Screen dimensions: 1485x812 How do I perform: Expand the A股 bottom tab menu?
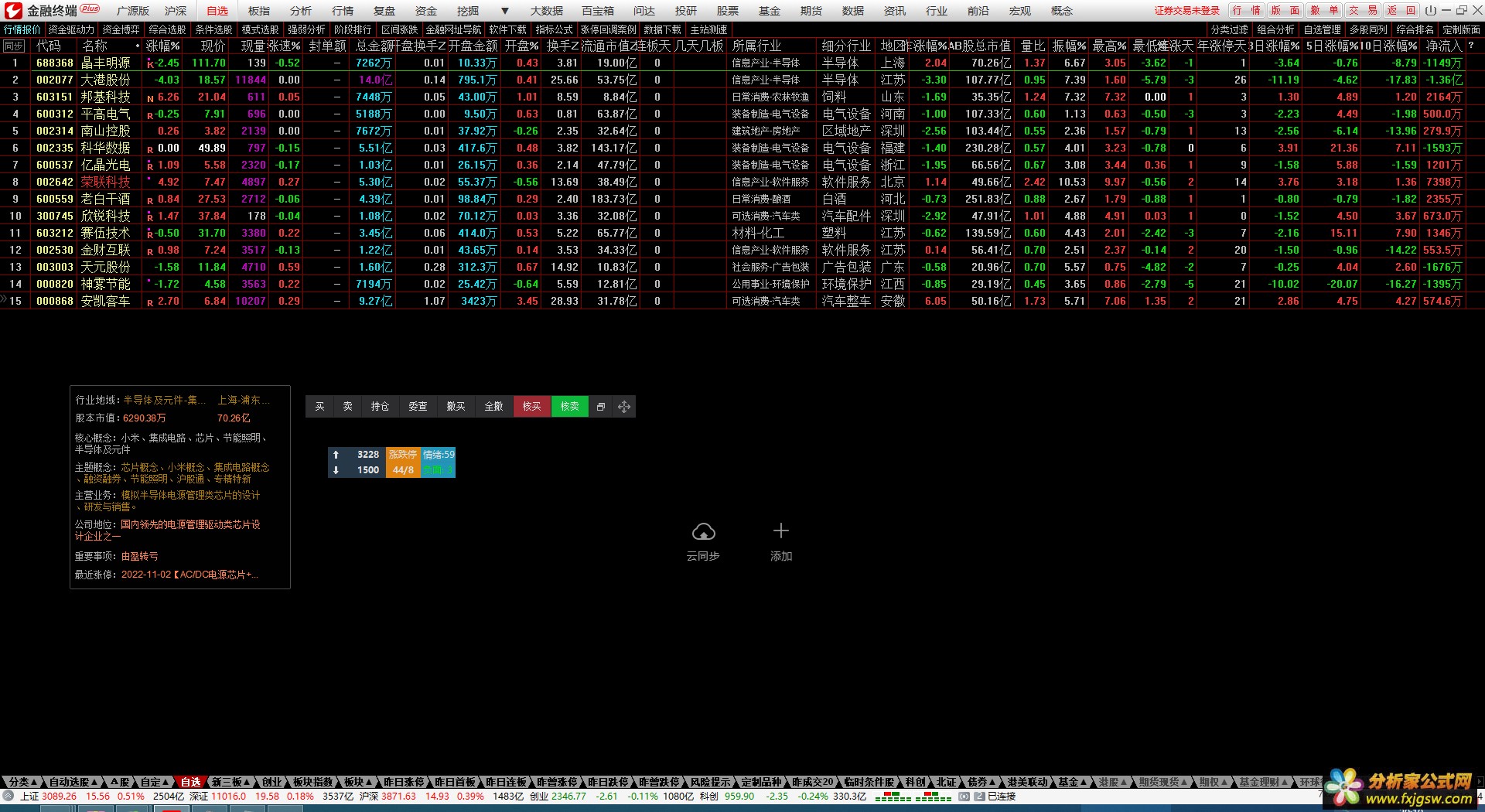click(x=121, y=782)
